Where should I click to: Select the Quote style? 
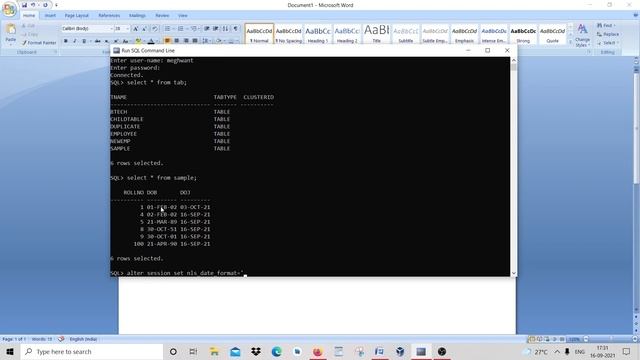pos(552,34)
